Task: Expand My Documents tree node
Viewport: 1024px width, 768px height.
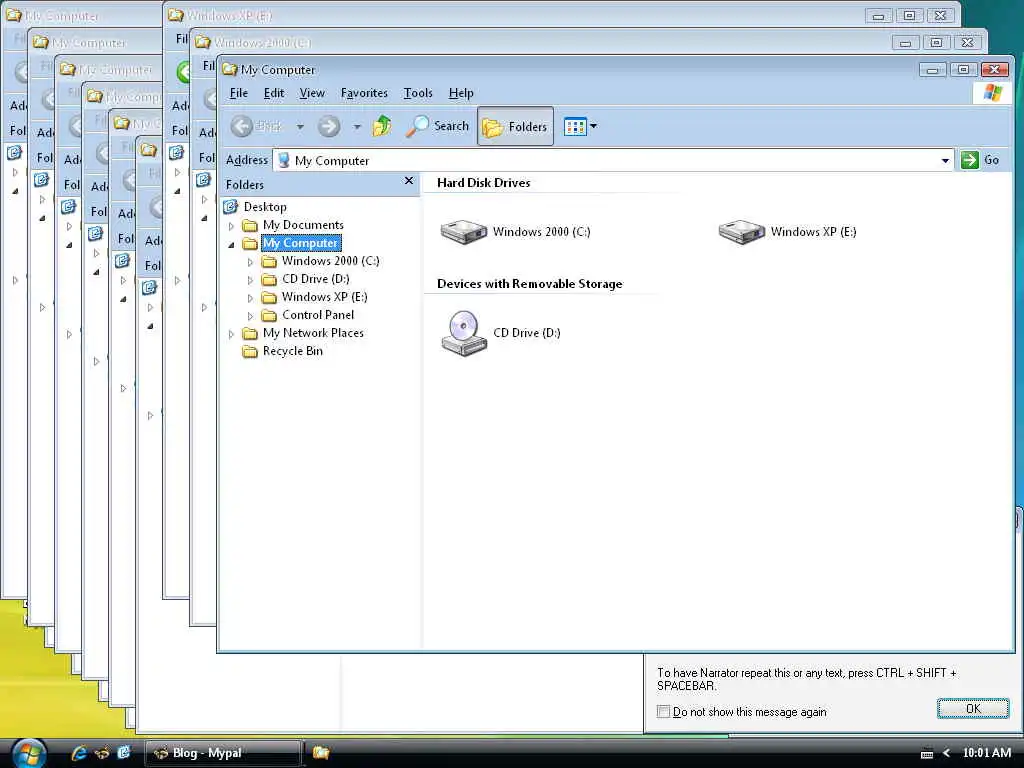Action: pyautogui.click(x=231, y=226)
